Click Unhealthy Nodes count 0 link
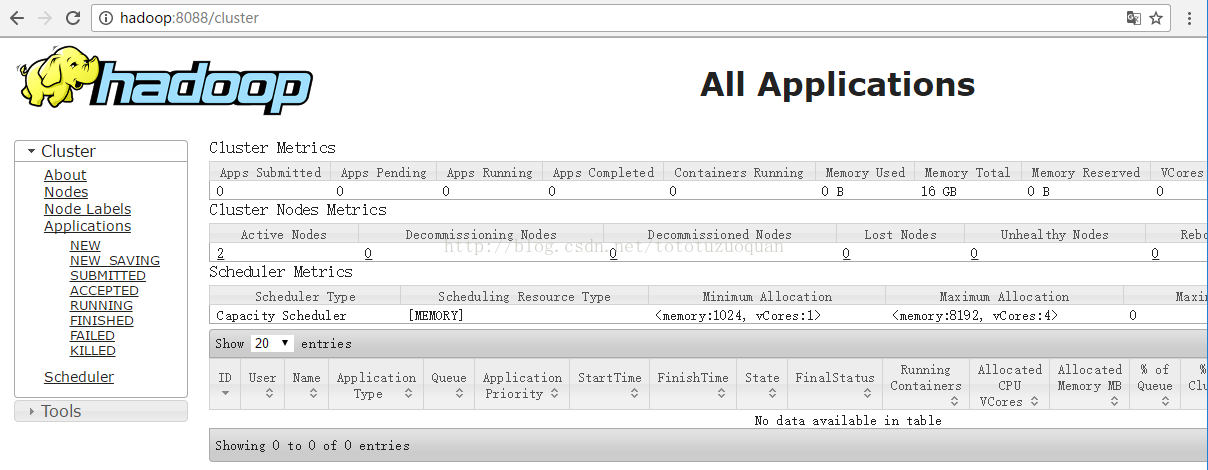 tap(974, 253)
